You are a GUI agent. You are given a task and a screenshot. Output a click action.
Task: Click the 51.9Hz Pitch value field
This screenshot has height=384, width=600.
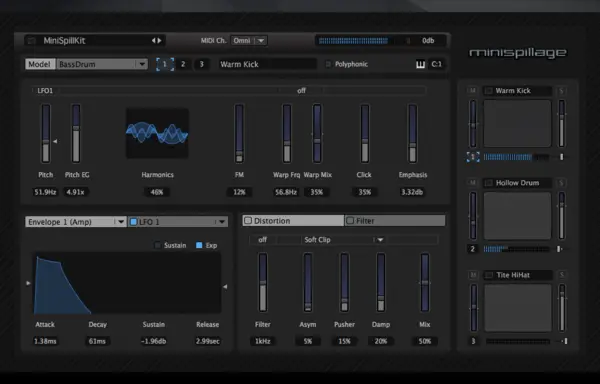45,192
